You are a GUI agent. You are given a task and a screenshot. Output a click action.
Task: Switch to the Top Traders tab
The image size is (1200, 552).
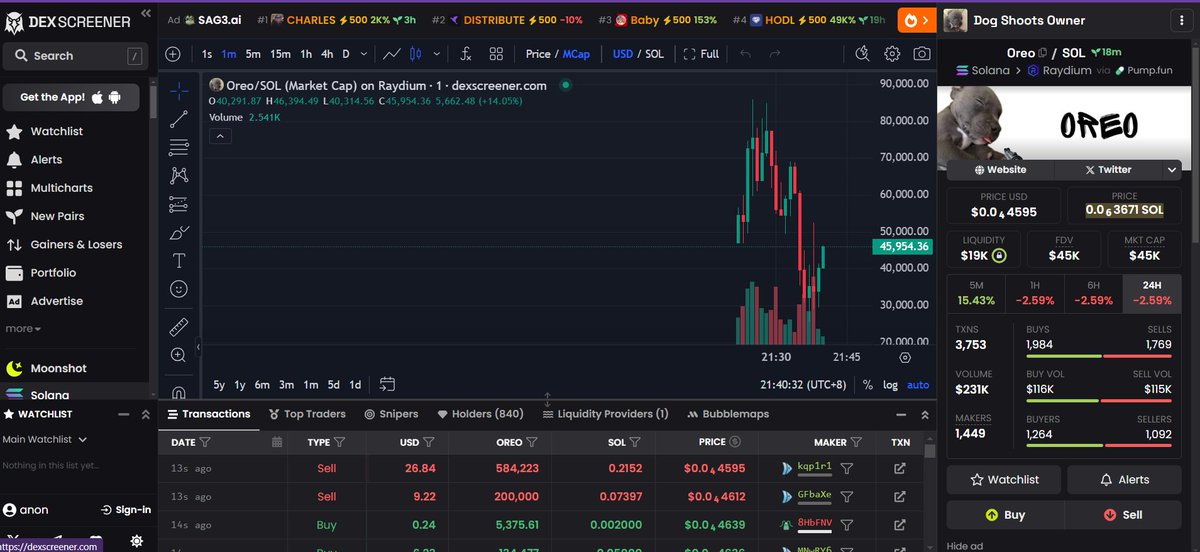(307, 414)
